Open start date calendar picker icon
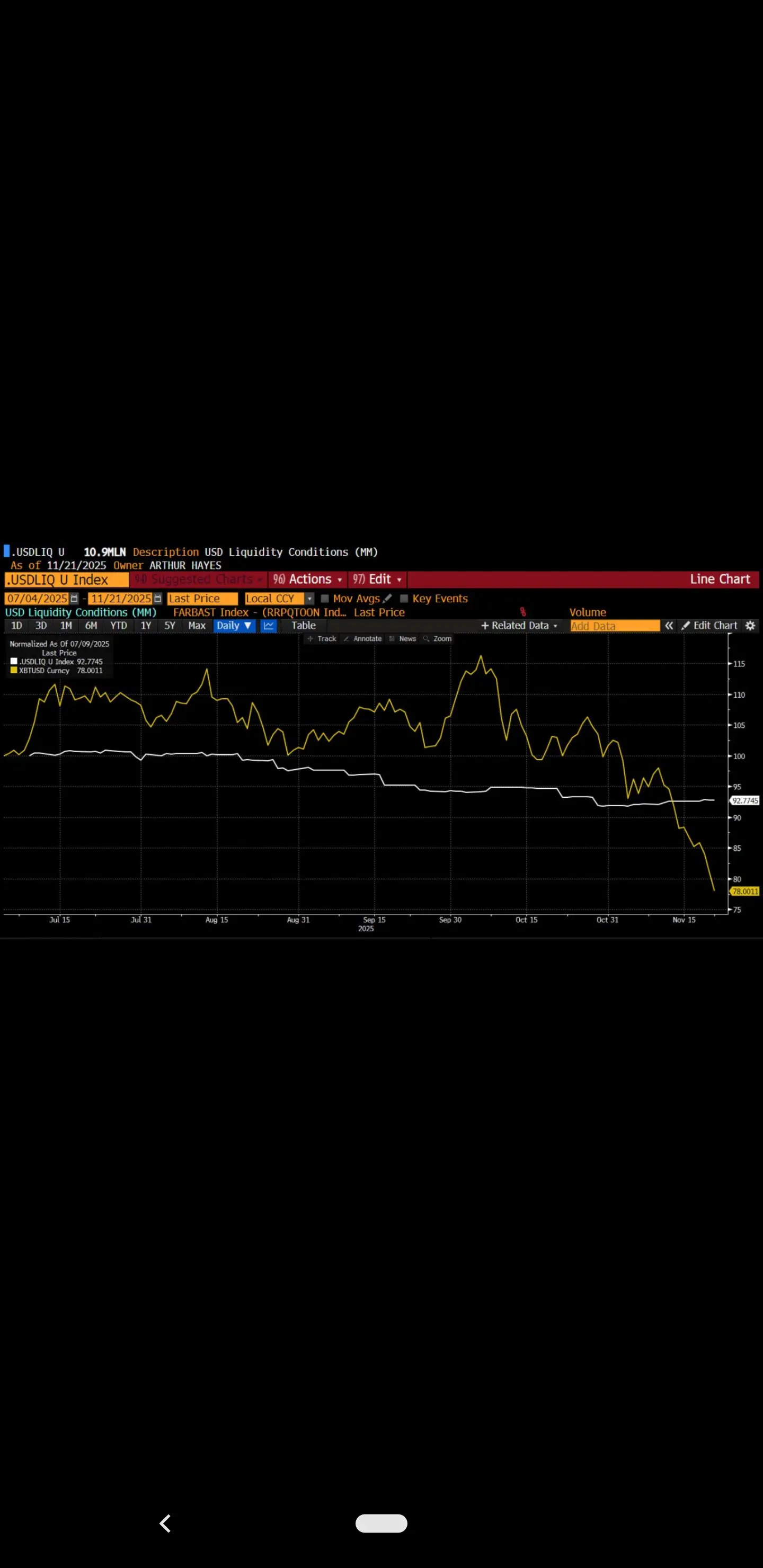The image size is (763, 1568). click(x=74, y=599)
